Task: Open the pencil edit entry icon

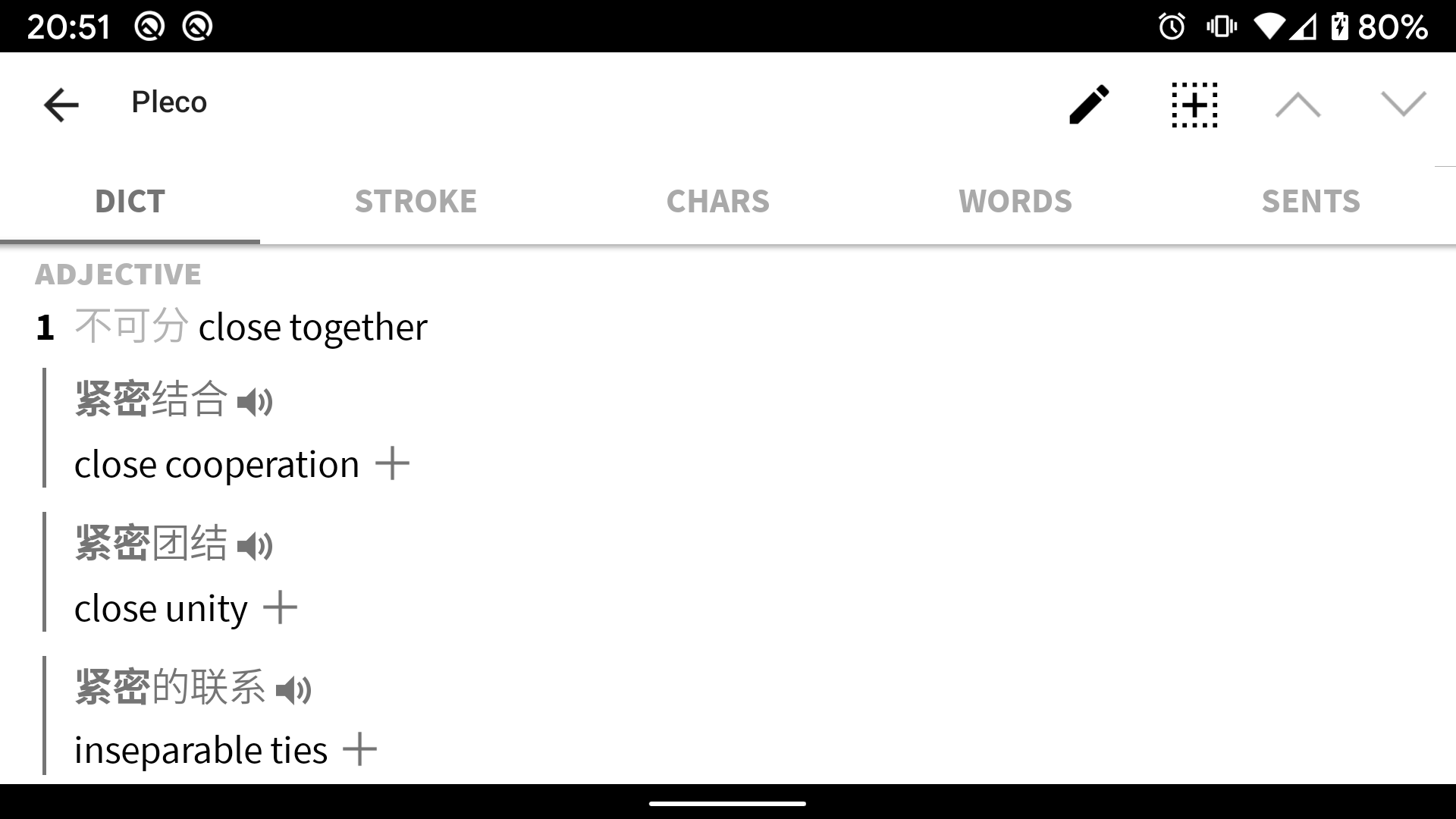Action: point(1089,105)
